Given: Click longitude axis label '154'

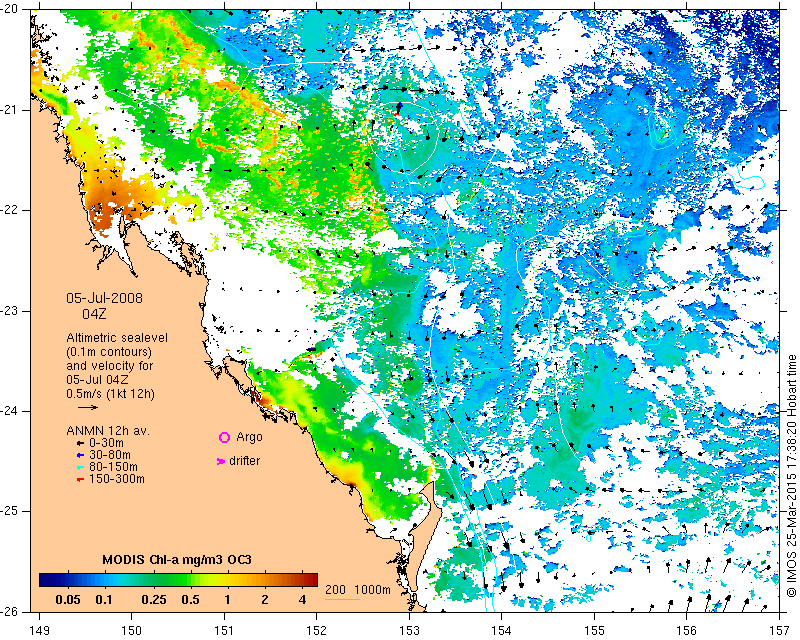Looking at the screenshot, I should (502, 631).
